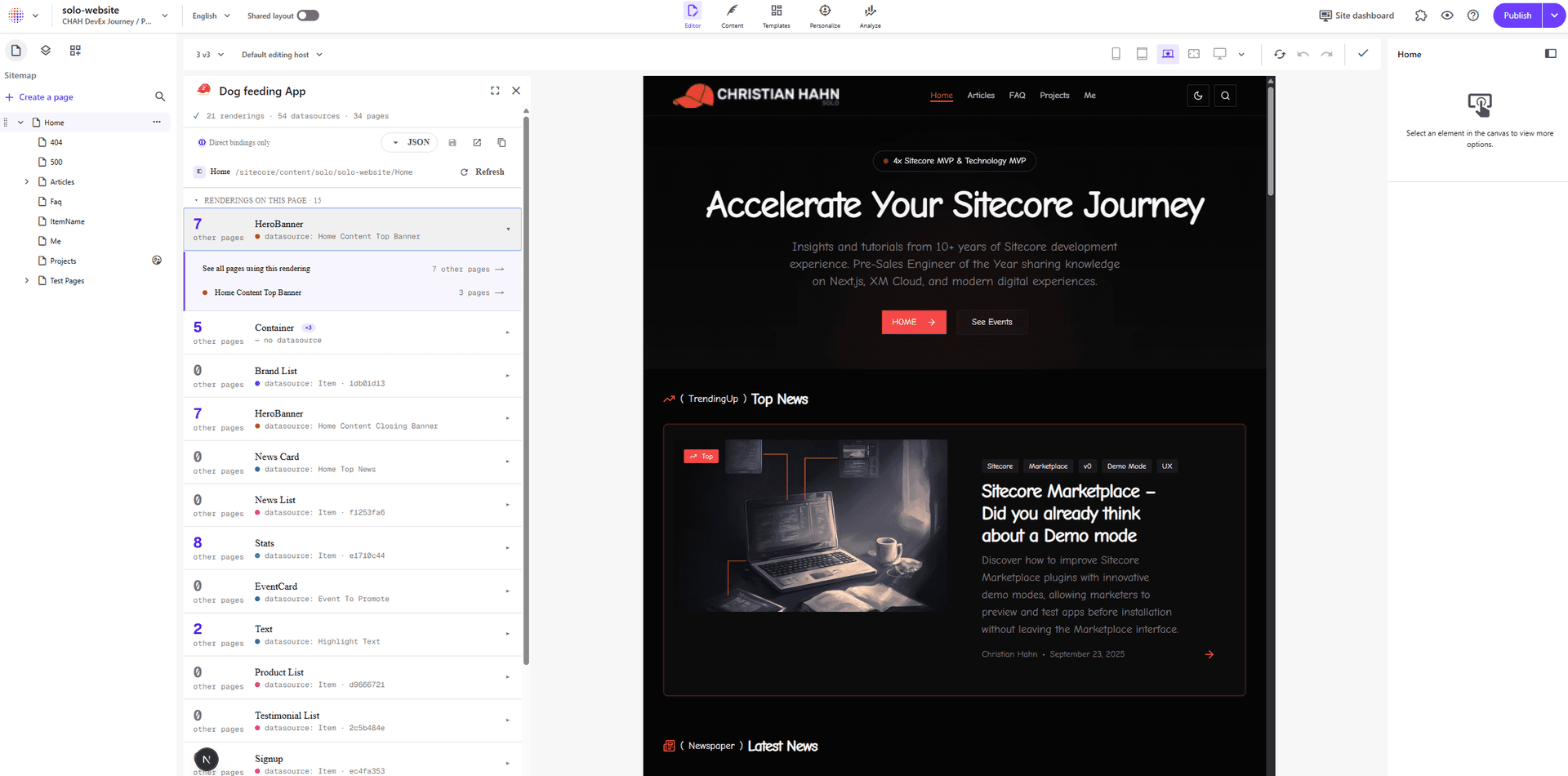The height and width of the screenshot is (776, 1568).
Task: Switch to the Content tab
Action: coord(733,16)
